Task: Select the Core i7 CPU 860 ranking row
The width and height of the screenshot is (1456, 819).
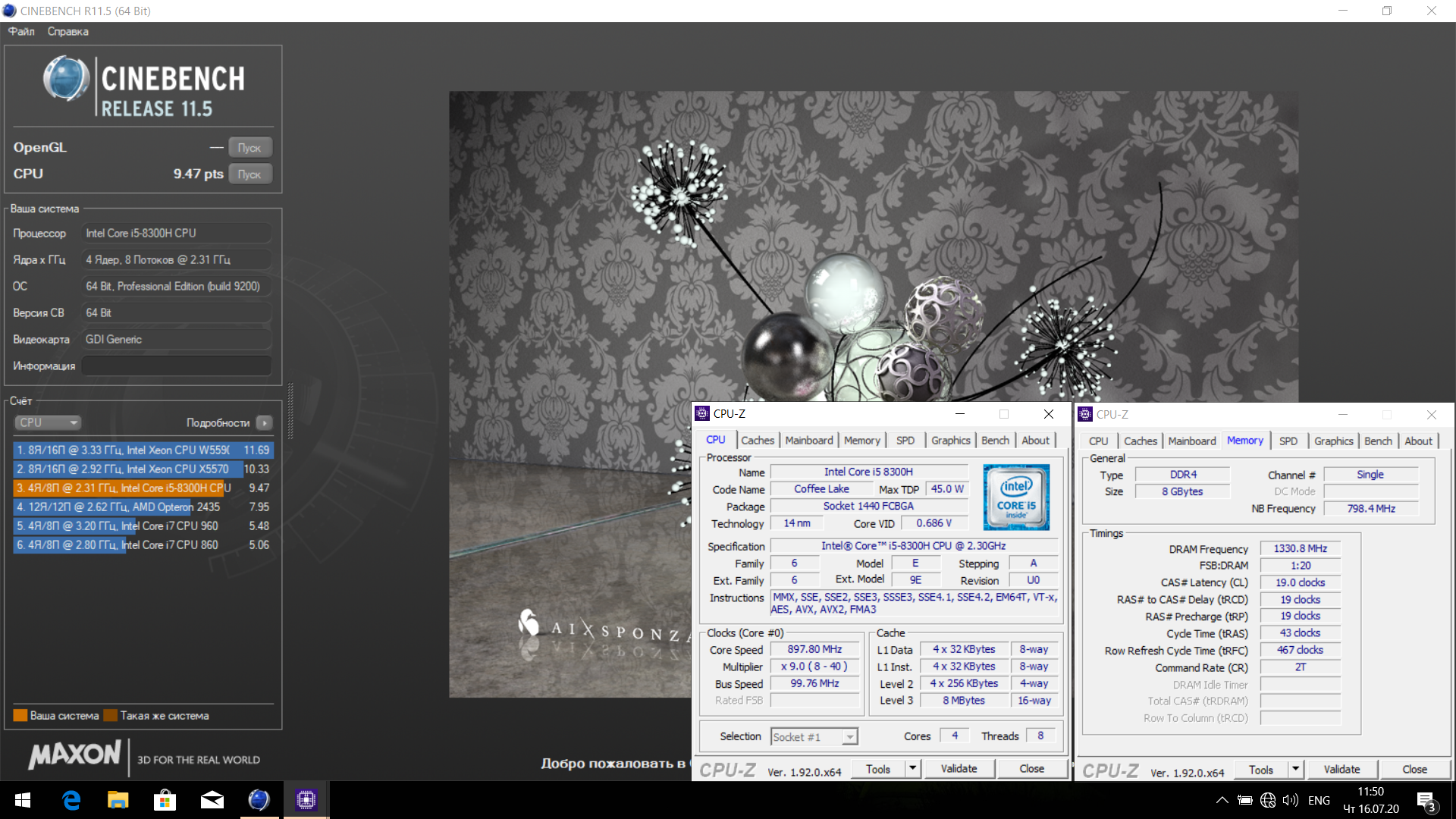Action: coord(143,544)
